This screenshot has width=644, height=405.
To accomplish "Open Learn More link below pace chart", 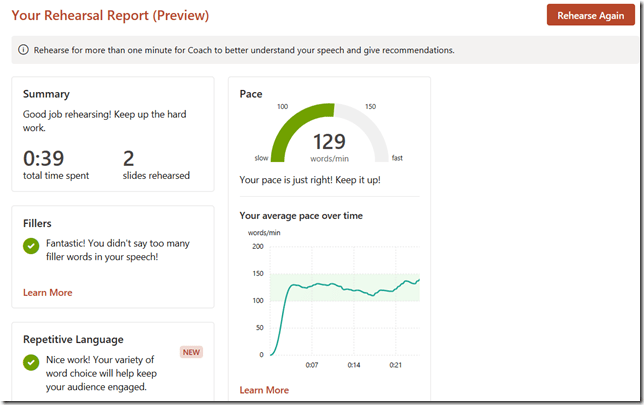I will [264, 390].
